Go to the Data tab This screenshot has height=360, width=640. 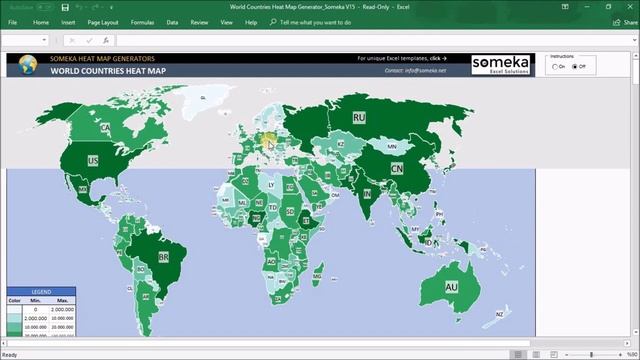pyautogui.click(x=172, y=22)
